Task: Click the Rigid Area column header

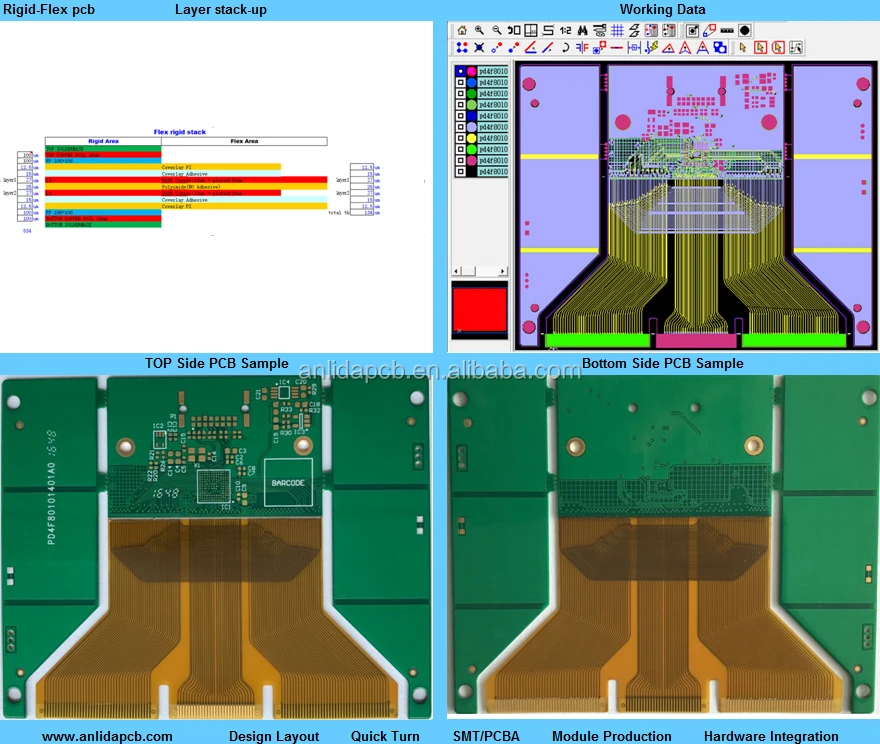Action: click(103, 141)
